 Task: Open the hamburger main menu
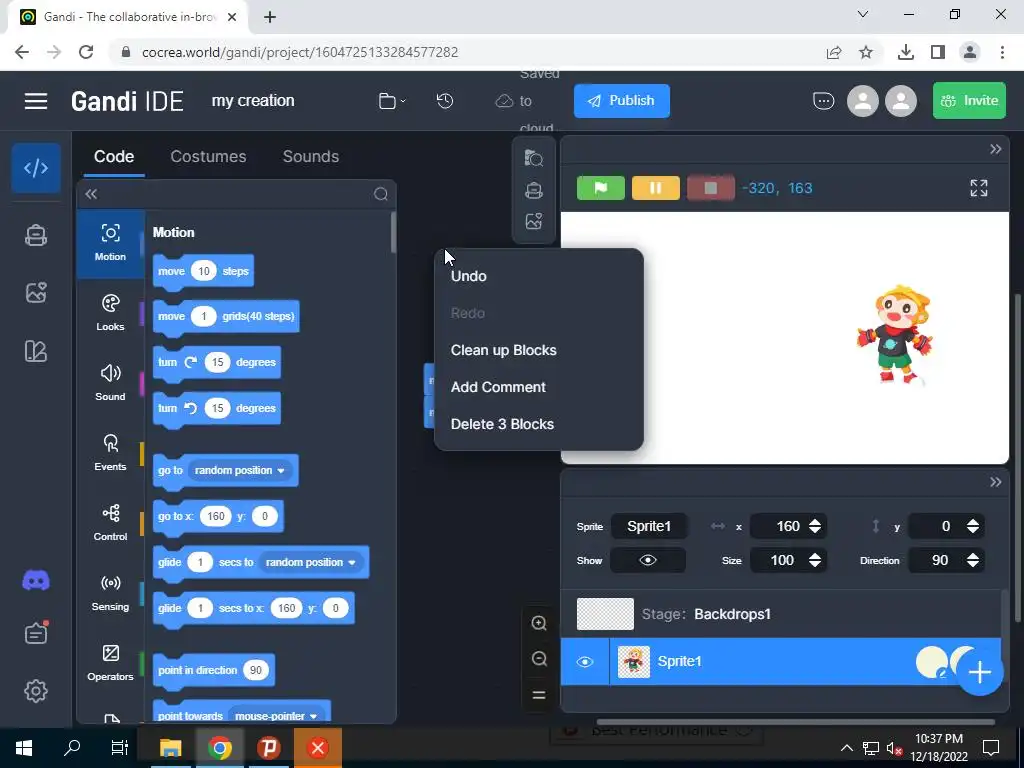pyautogui.click(x=36, y=101)
